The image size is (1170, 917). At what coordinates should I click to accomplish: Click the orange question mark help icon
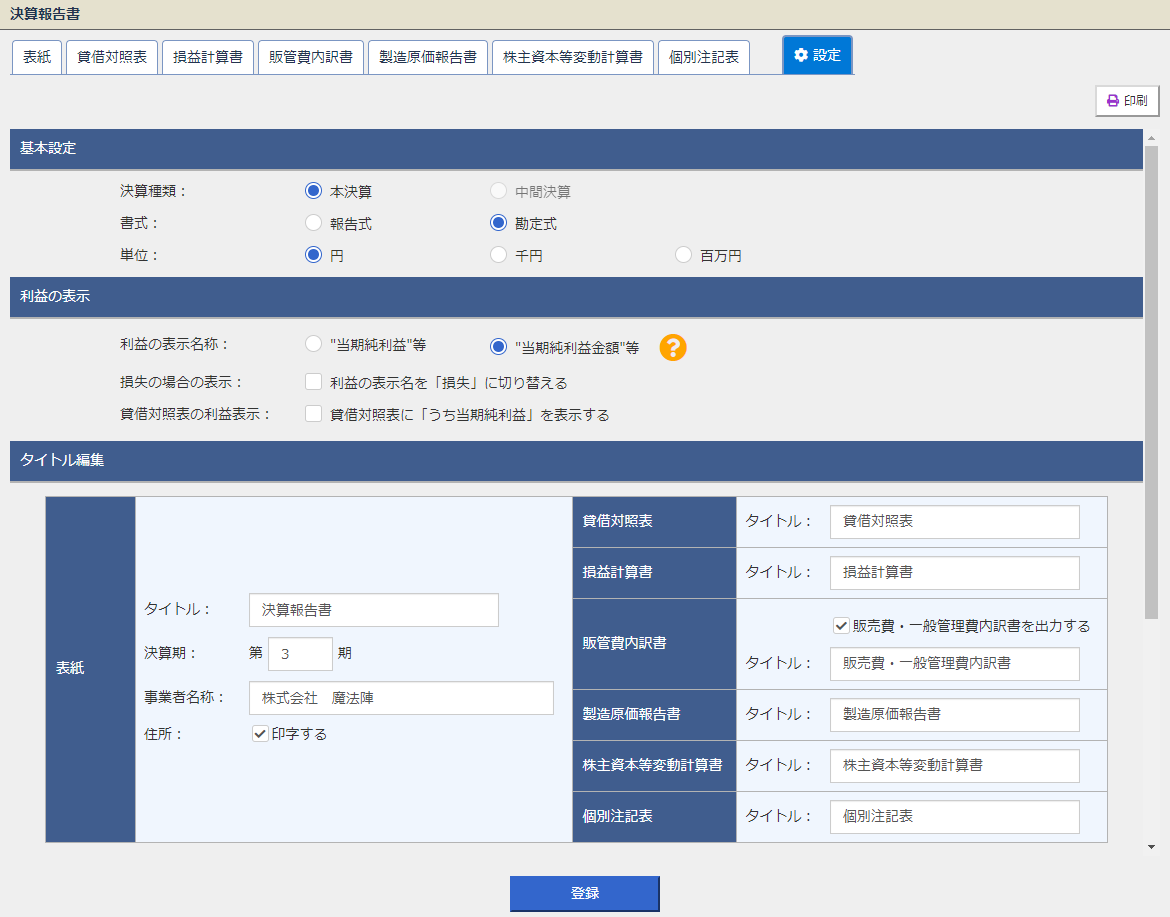[x=673, y=347]
